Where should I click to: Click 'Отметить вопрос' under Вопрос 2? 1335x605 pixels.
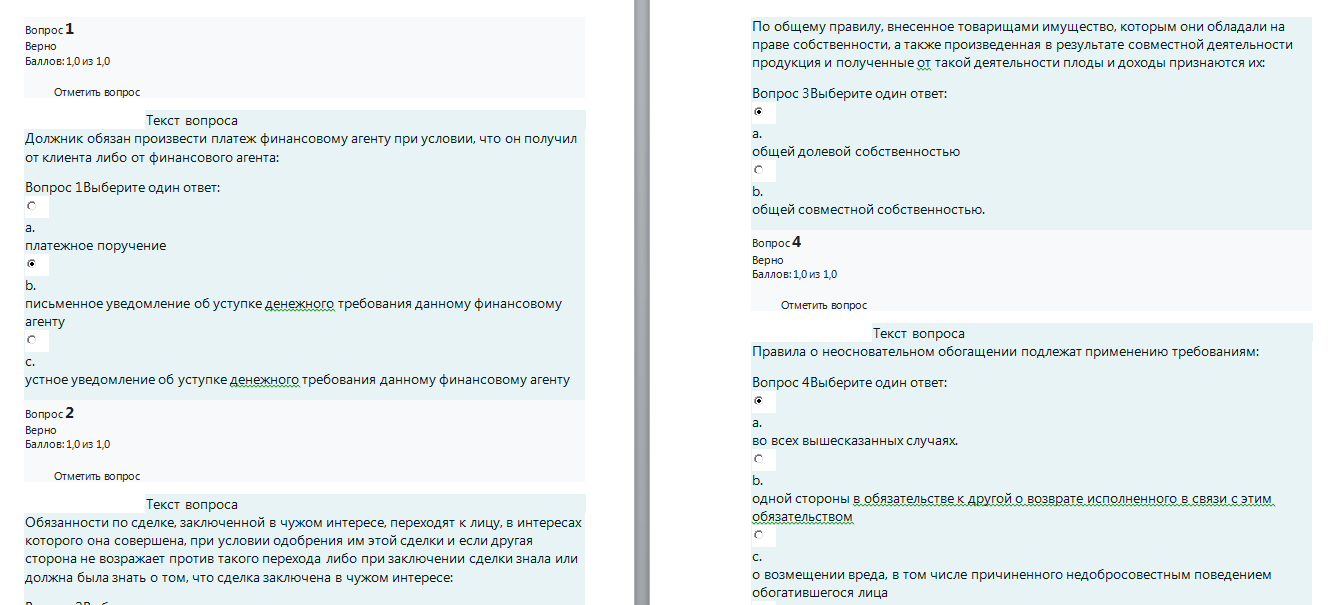pyautogui.click(x=97, y=476)
